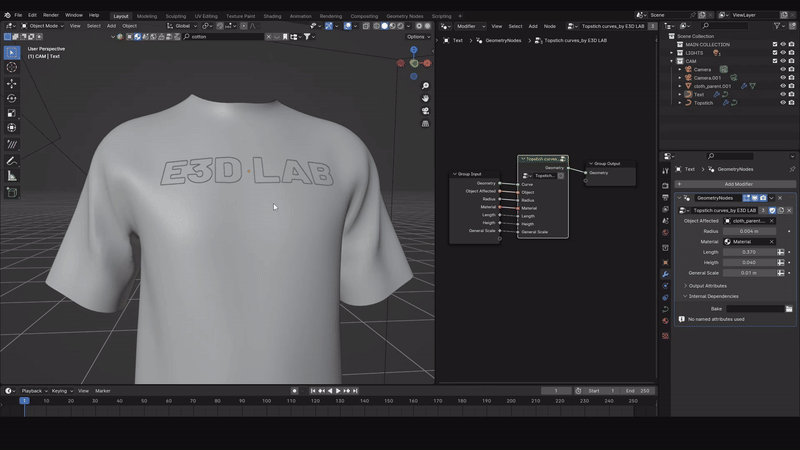Switch to the Shading workspace tab
Viewport: 800px width, 450px height.
(272, 16)
